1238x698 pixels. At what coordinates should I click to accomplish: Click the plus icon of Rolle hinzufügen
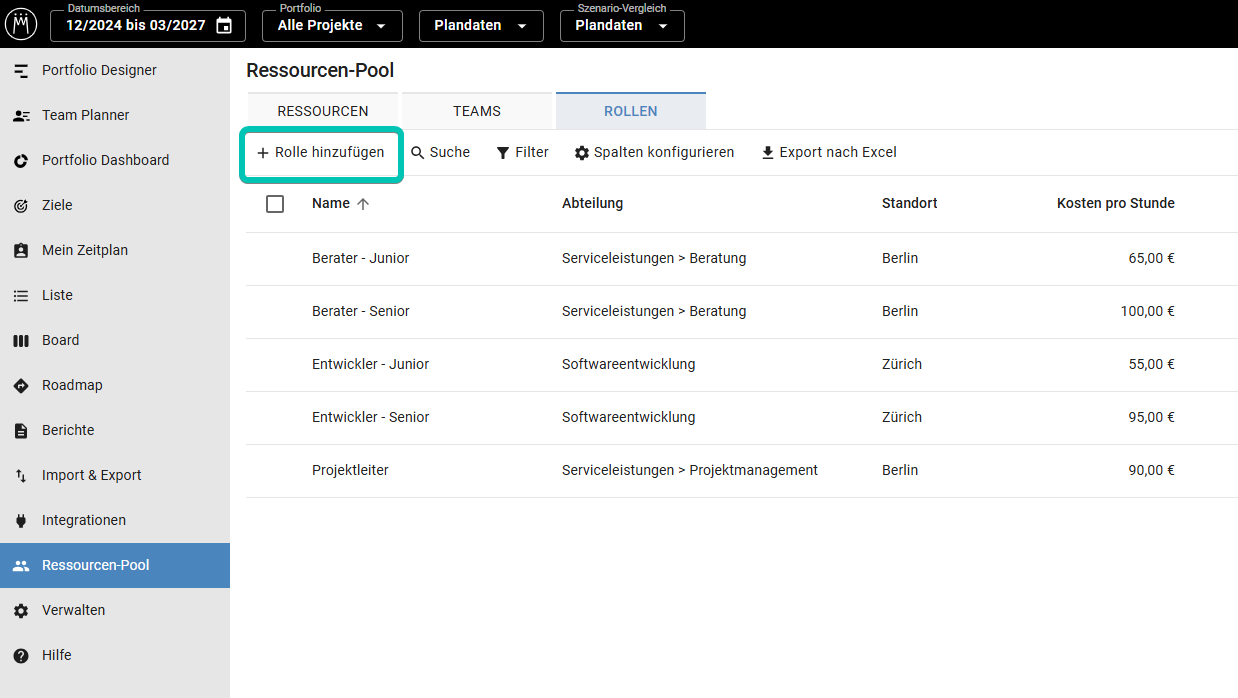[263, 153]
